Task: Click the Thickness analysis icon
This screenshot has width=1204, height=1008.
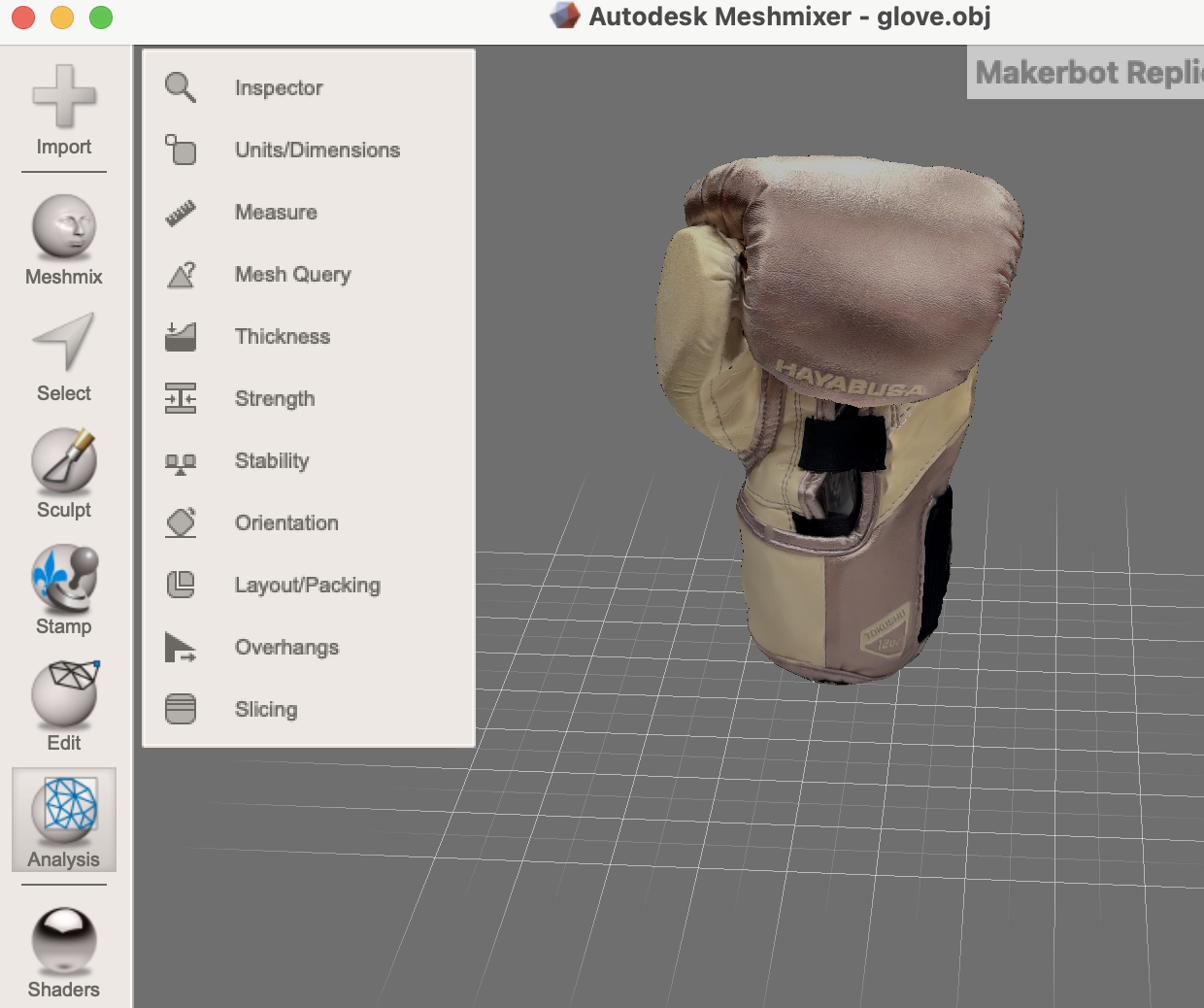Action: tap(181, 336)
